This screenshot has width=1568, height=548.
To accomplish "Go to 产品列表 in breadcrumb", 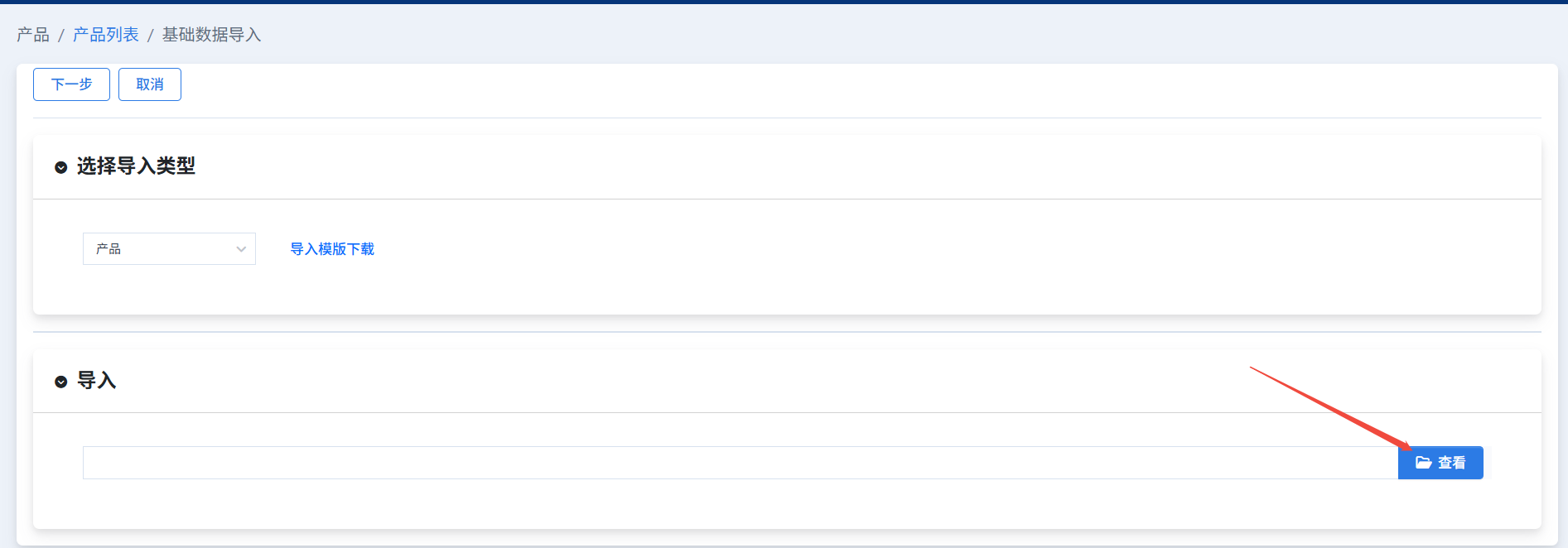I will coord(106,35).
